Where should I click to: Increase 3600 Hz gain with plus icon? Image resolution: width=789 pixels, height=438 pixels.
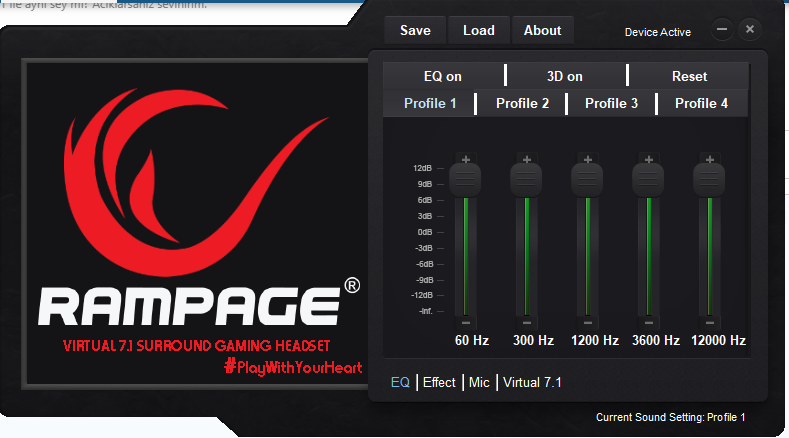coord(649,159)
